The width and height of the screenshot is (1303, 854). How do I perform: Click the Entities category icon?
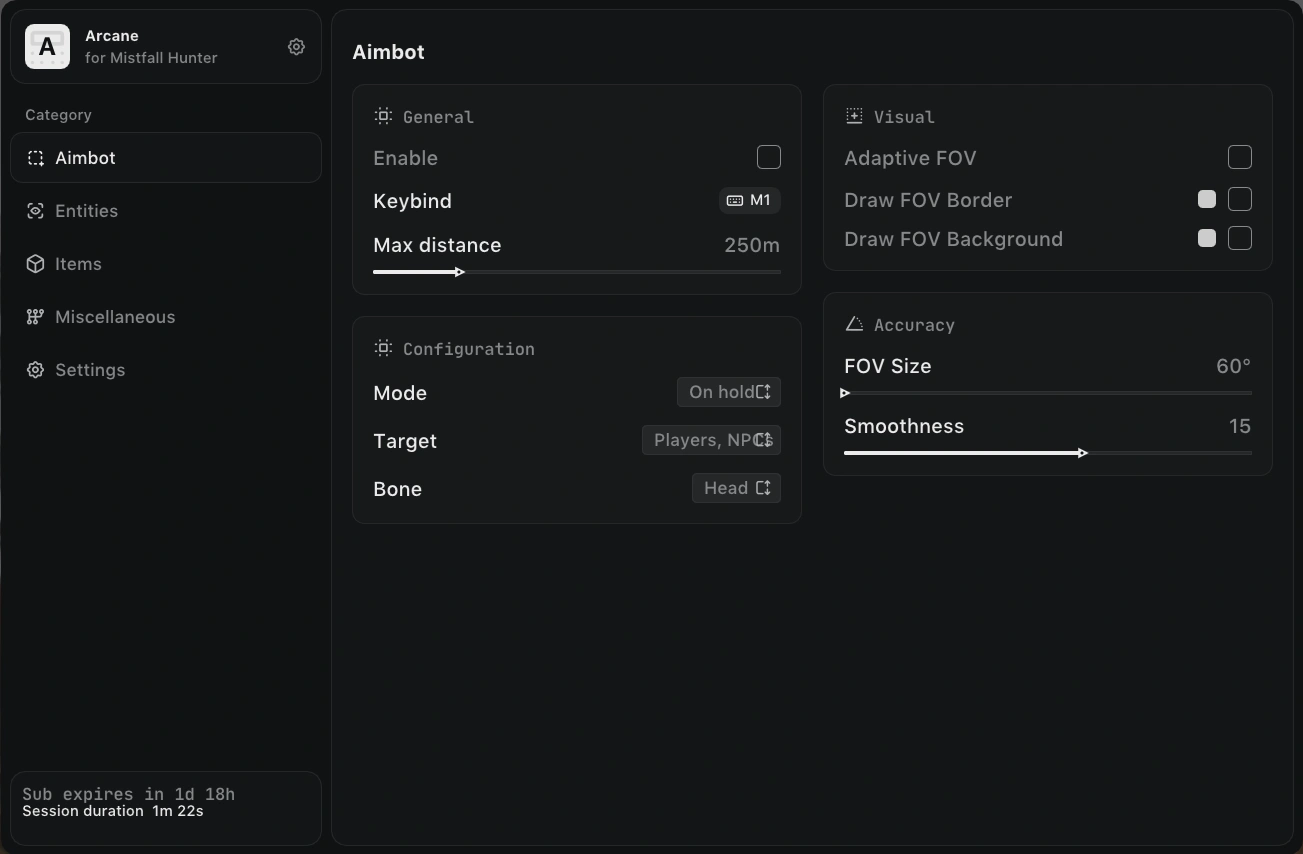[35, 211]
